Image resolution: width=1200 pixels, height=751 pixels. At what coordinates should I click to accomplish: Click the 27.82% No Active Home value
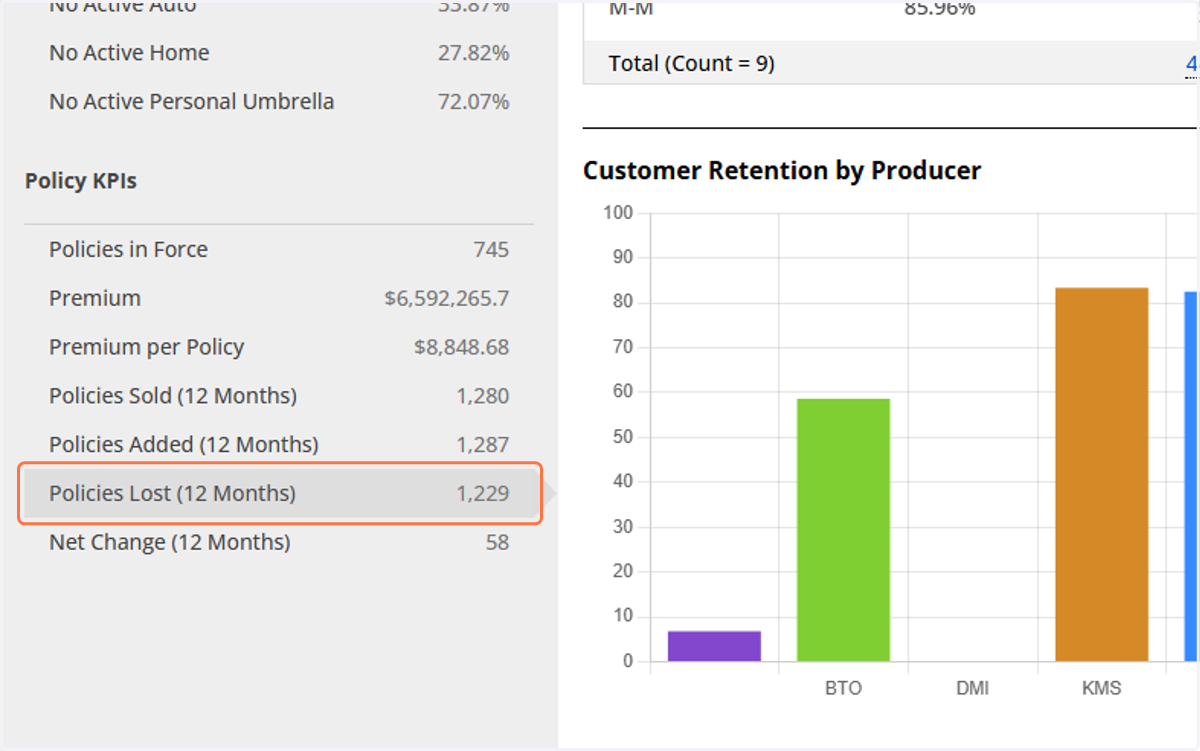point(473,53)
